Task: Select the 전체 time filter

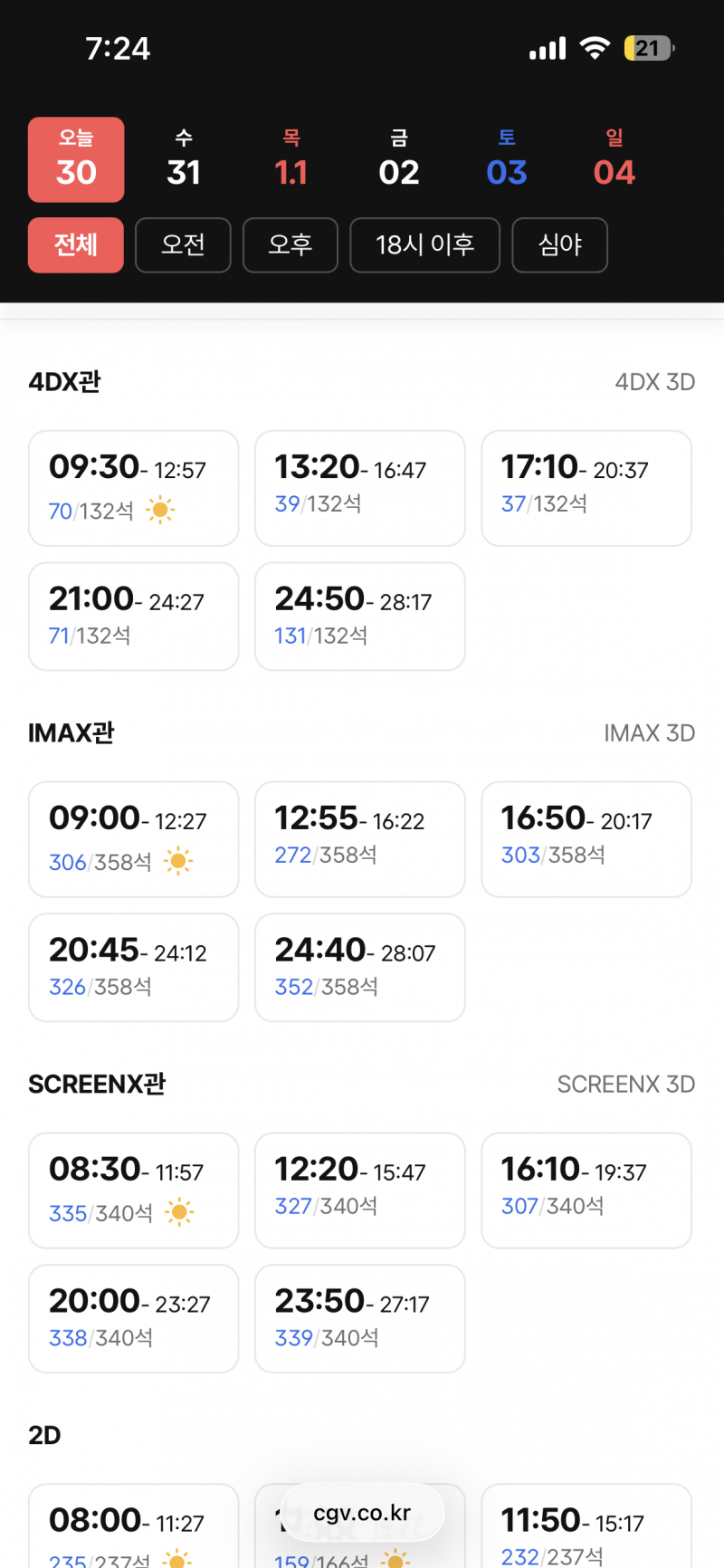Action: 76,245
